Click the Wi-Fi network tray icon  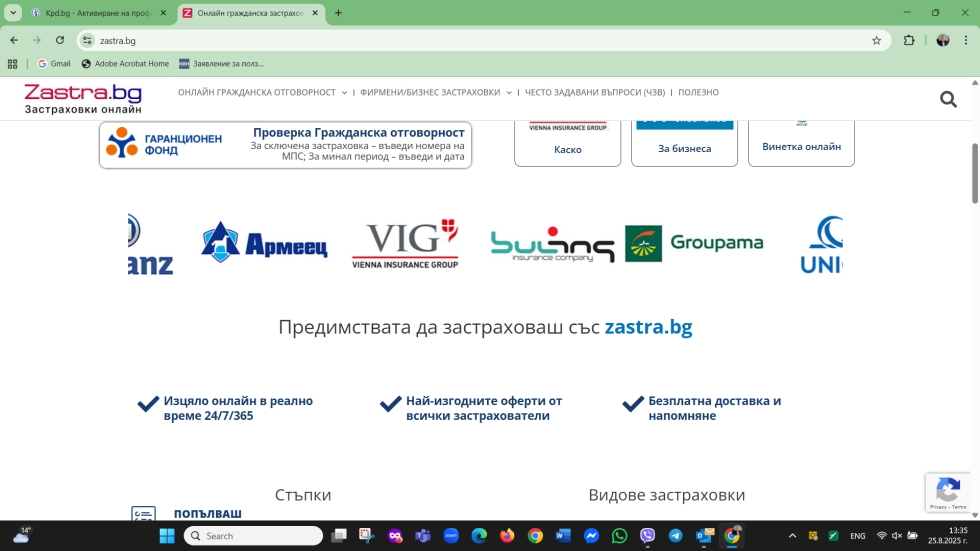coord(881,536)
